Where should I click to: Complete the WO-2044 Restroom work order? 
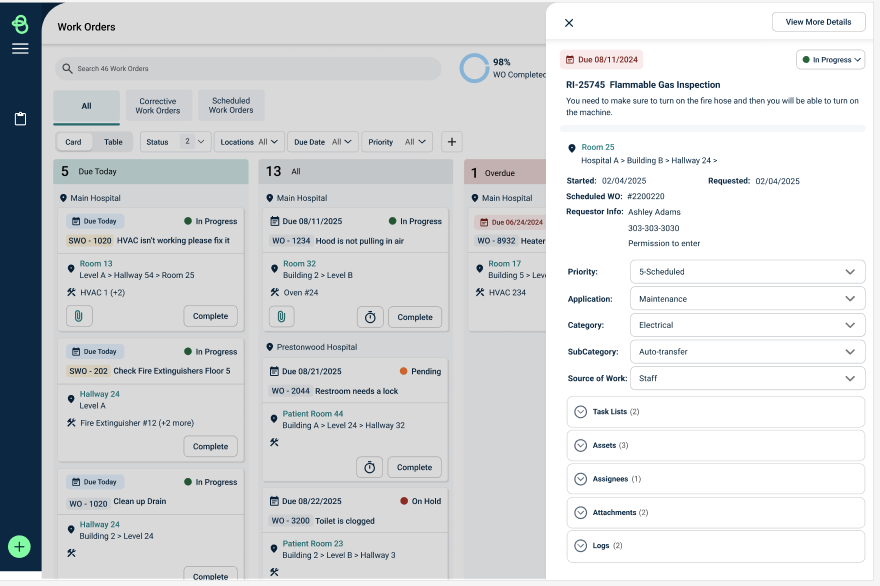pos(414,467)
